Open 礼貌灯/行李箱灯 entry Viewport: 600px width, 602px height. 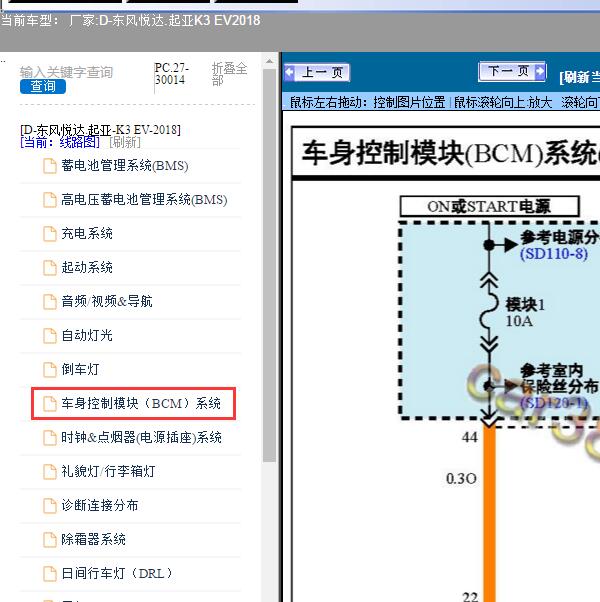tap(108, 471)
